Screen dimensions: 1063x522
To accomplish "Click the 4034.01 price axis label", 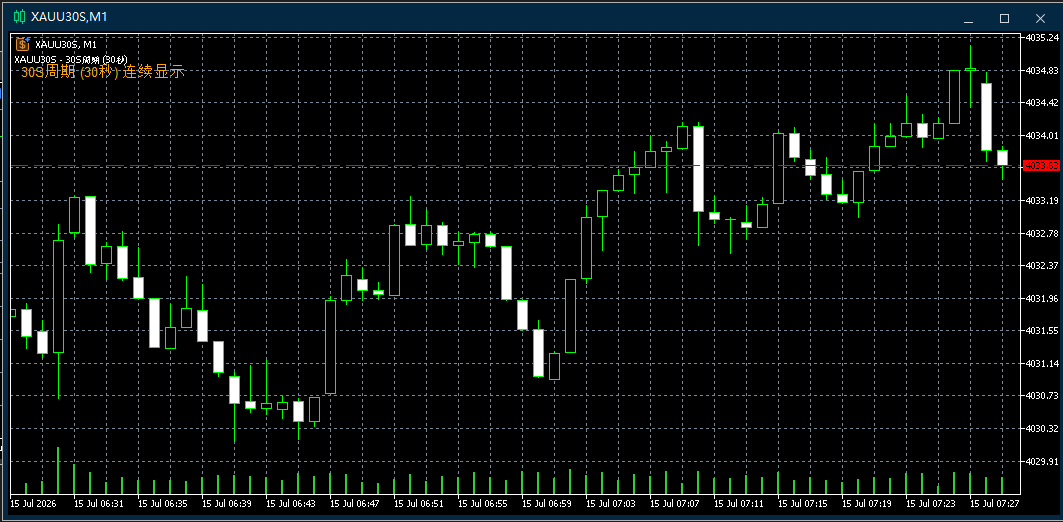I will pos(1042,136).
